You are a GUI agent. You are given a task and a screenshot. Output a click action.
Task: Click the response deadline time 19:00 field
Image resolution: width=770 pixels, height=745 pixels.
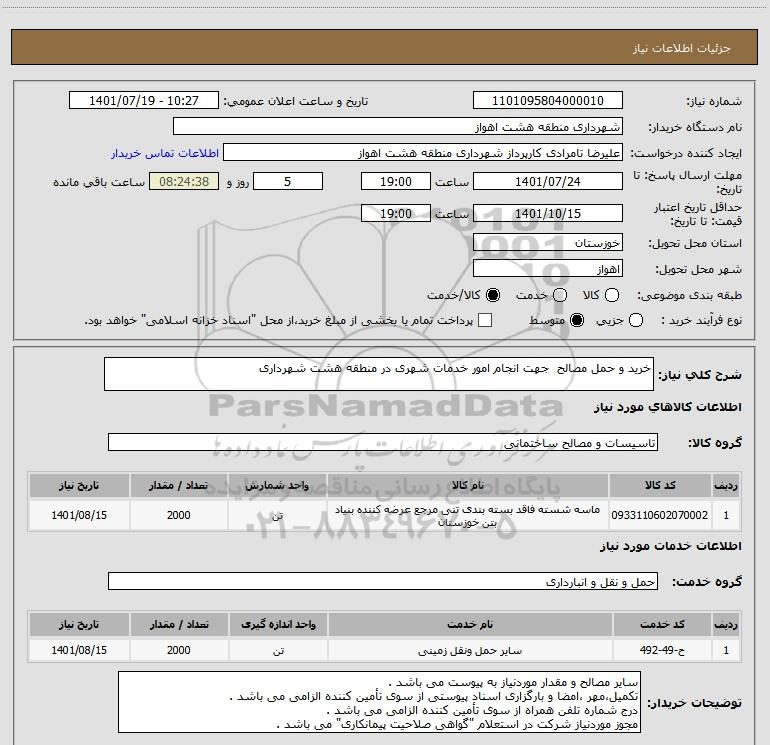(396, 181)
